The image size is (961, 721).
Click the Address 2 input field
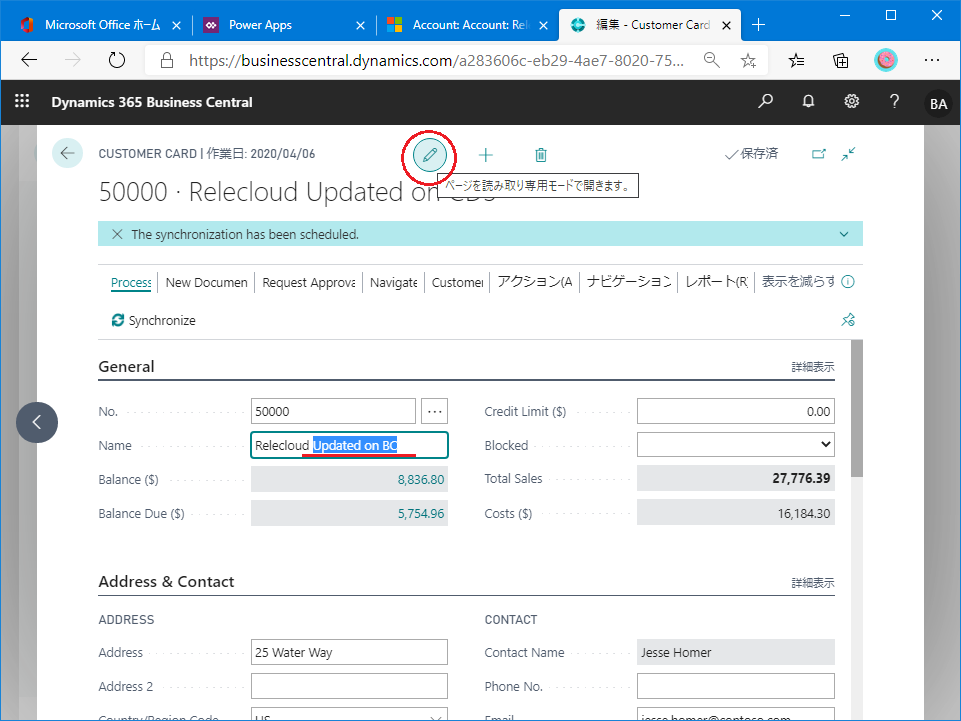pyautogui.click(x=349, y=686)
